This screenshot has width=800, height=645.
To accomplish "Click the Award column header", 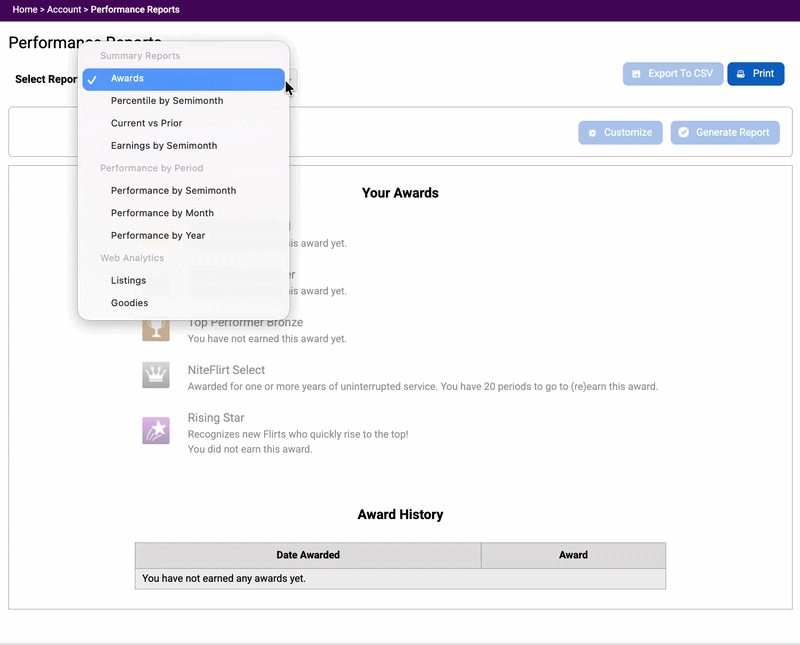I will pos(573,555).
